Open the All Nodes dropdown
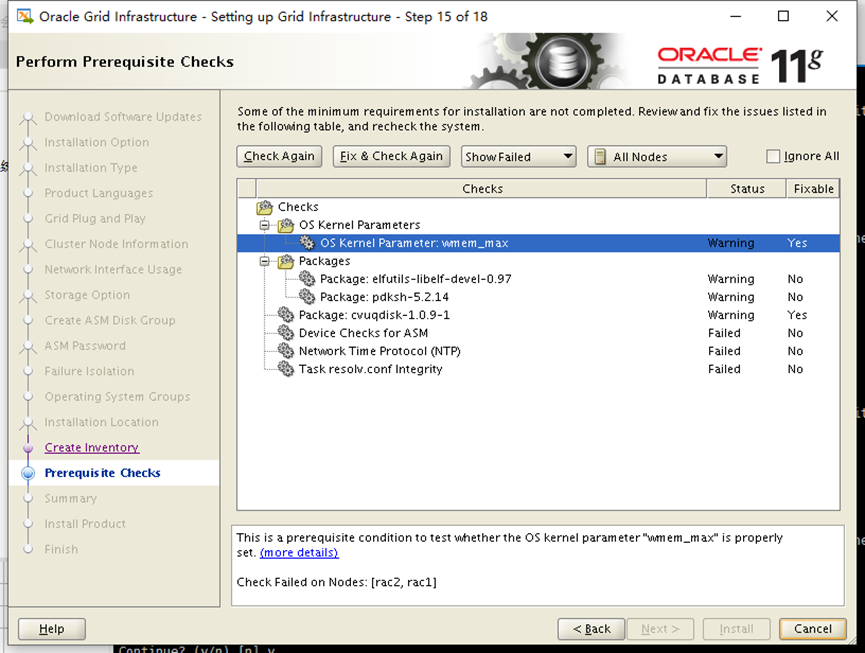 tap(657, 157)
